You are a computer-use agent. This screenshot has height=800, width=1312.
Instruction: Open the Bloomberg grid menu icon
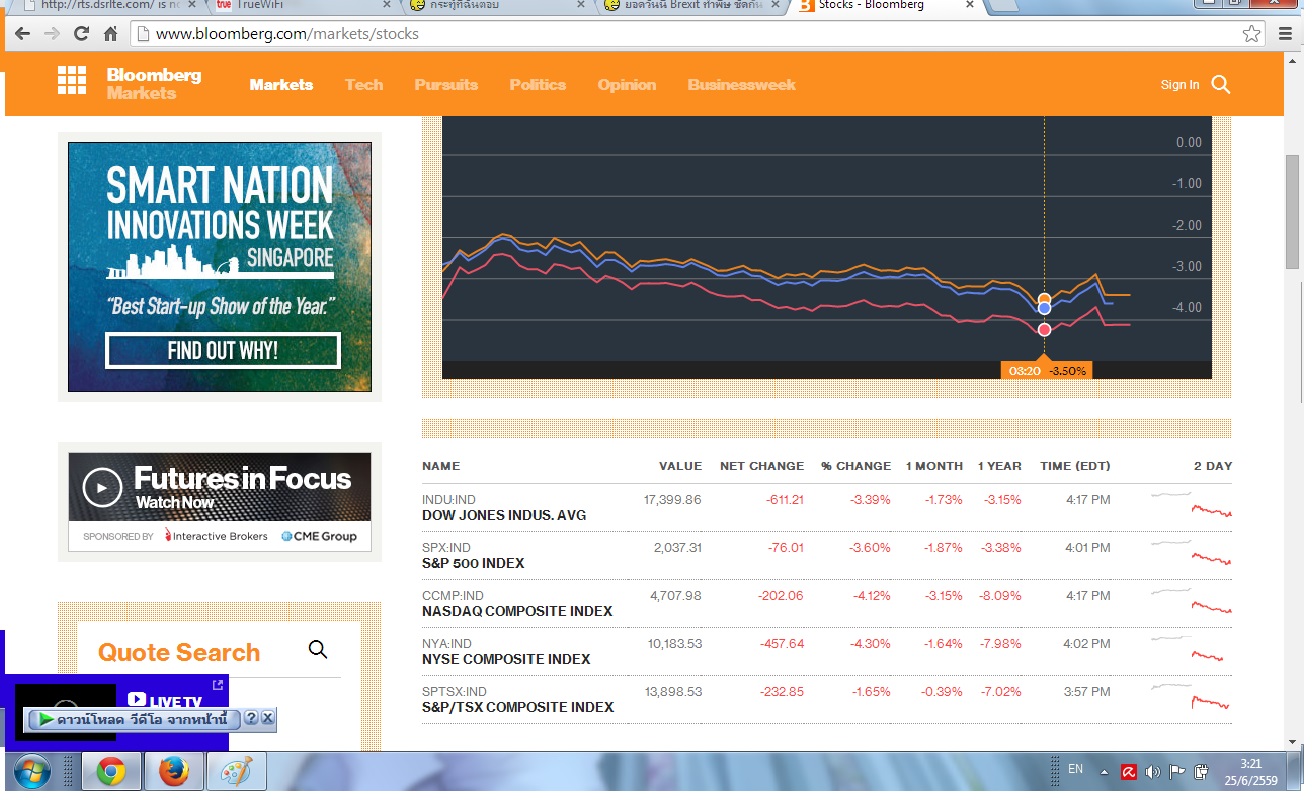(x=72, y=80)
